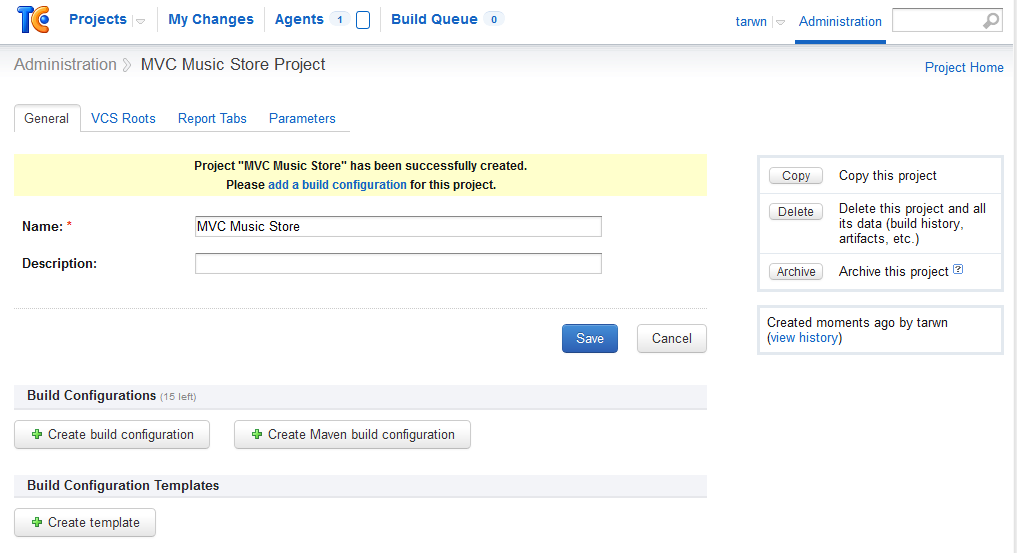Expand the tarwn user menu arrow
This screenshot has width=1017, height=553.
pos(780,22)
